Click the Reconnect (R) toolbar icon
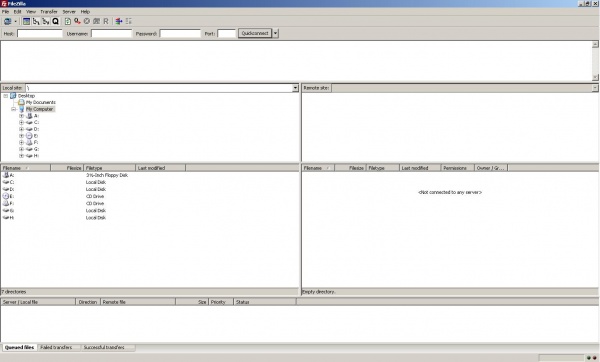The height and width of the screenshot is (362, 600). point(106,21)
